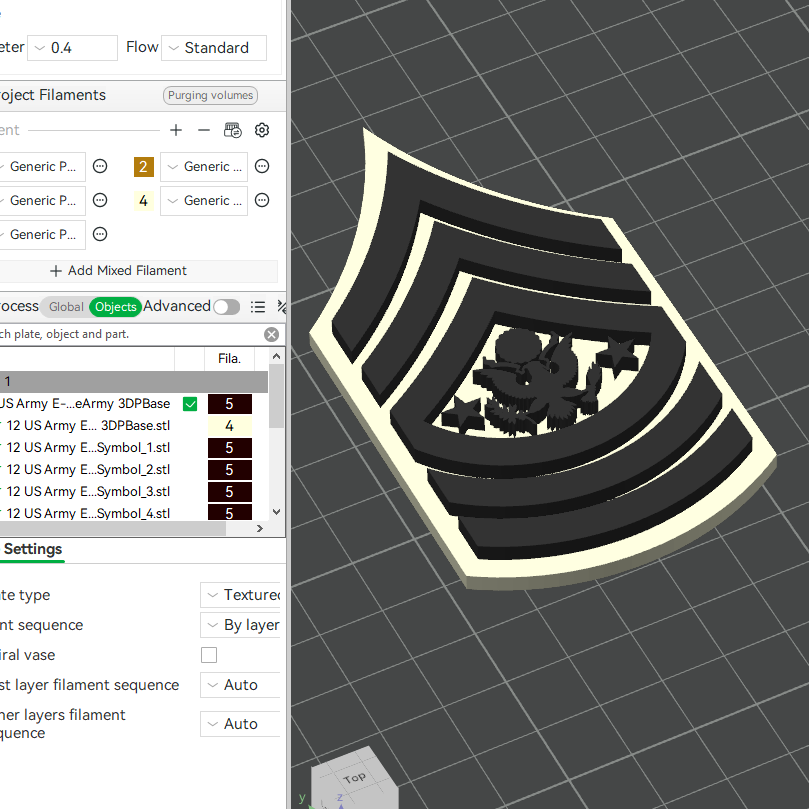Open the Flow Standard dropdown
The height and width of the screenshot is (809, 809).
click(x=214, y=48)
